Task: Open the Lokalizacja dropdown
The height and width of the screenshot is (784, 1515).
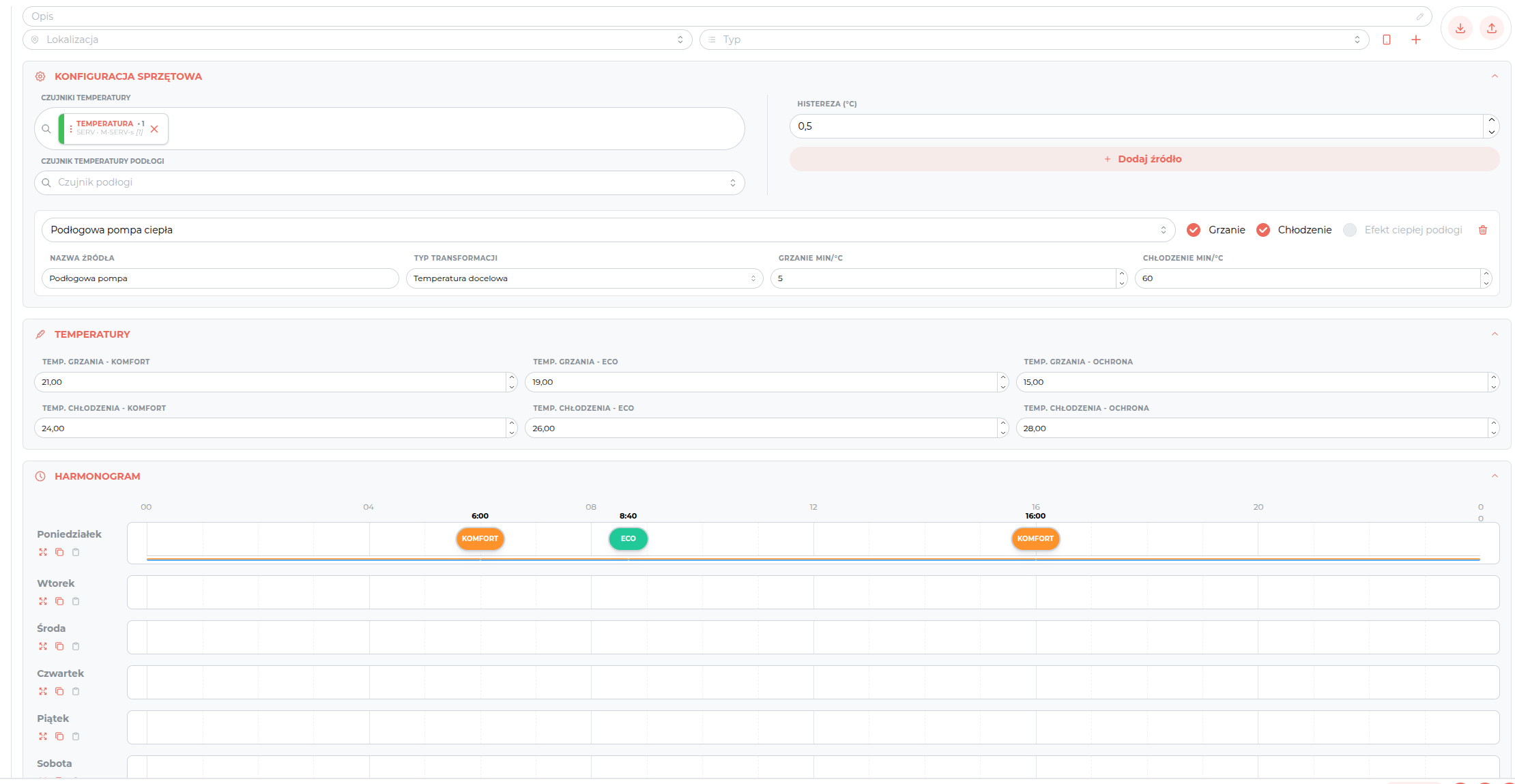Action: [358, 40]
